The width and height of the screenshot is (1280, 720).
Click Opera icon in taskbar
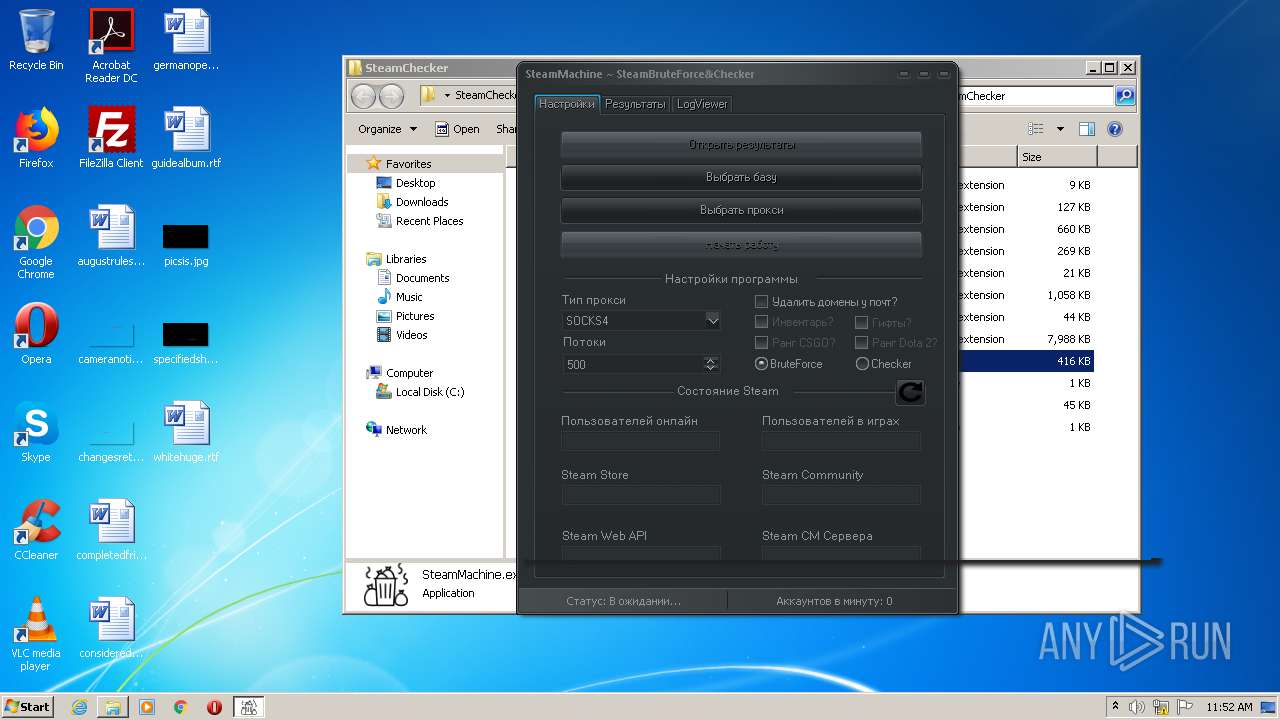(x=214, y=707)
